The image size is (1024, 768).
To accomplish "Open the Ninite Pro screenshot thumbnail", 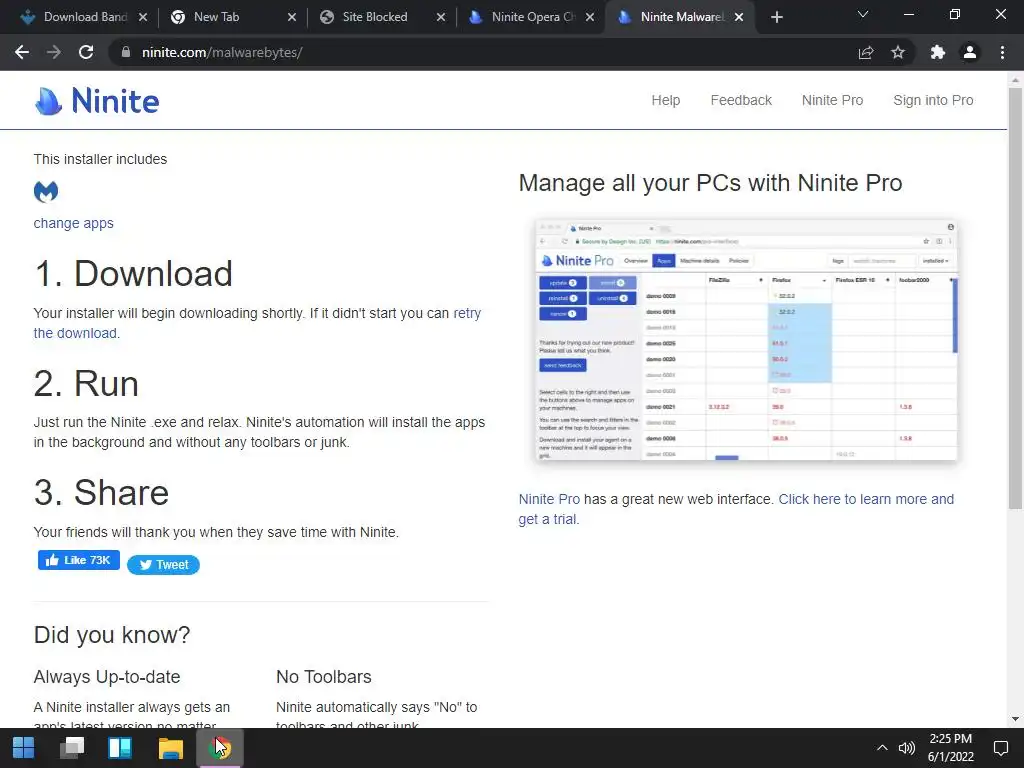I will (x=746, y=340).
